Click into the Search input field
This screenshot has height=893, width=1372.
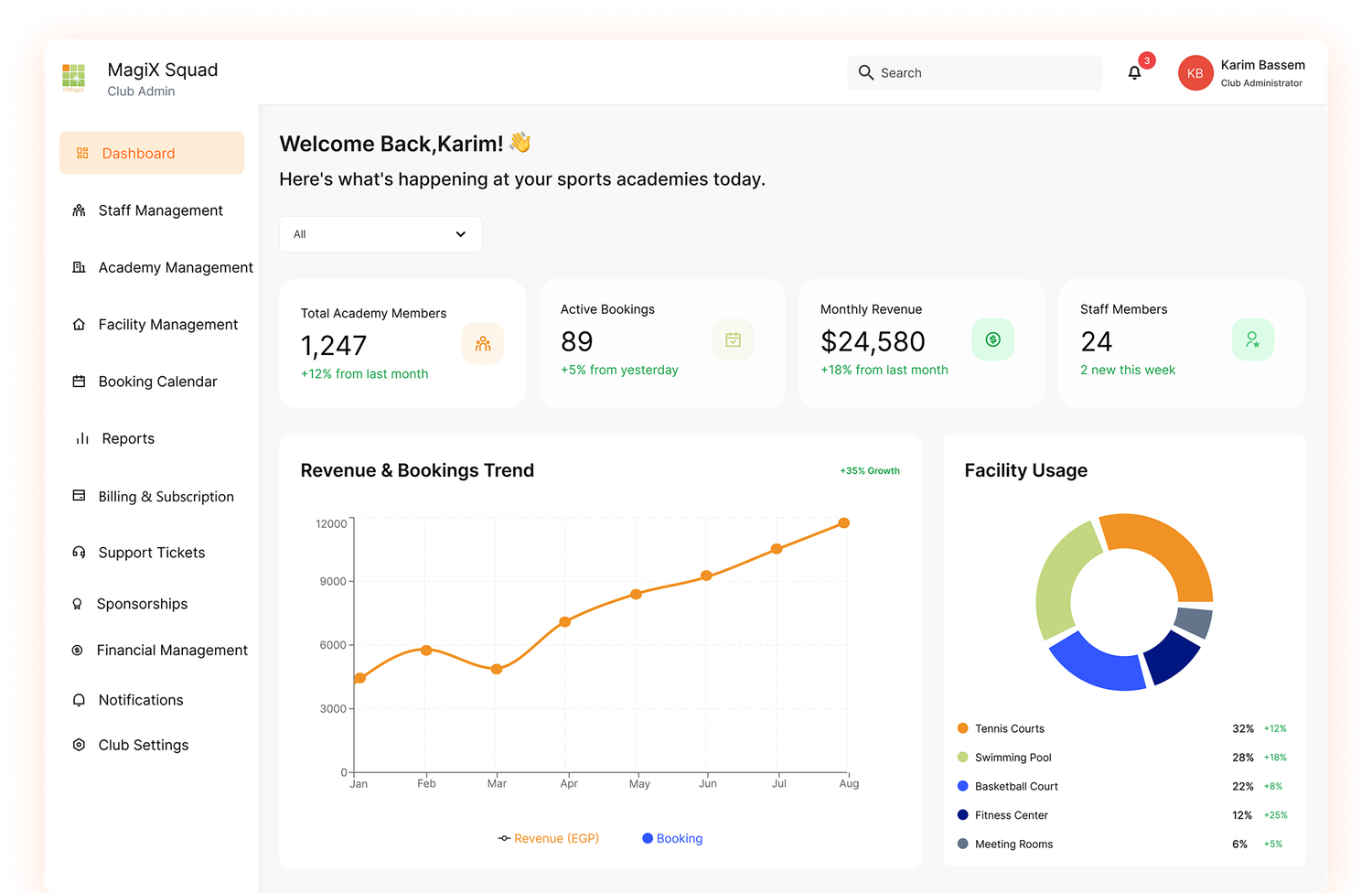click(x=974, y=72)
